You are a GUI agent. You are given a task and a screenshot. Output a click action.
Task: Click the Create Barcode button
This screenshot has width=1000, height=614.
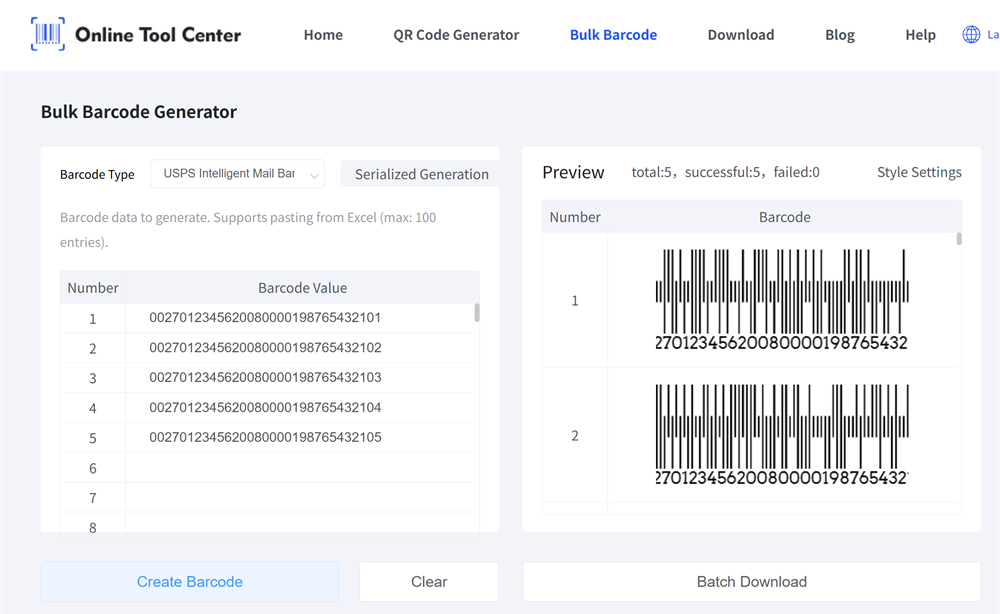189,581
